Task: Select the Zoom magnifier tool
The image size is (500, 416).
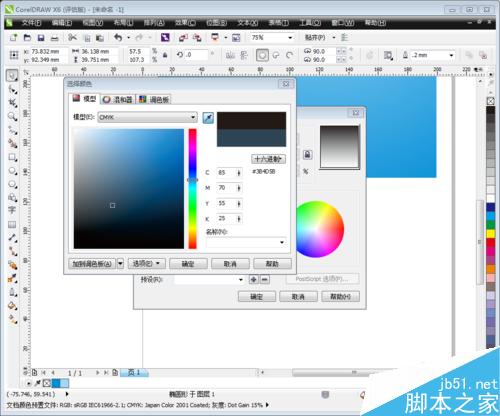Action: point(12,116)
